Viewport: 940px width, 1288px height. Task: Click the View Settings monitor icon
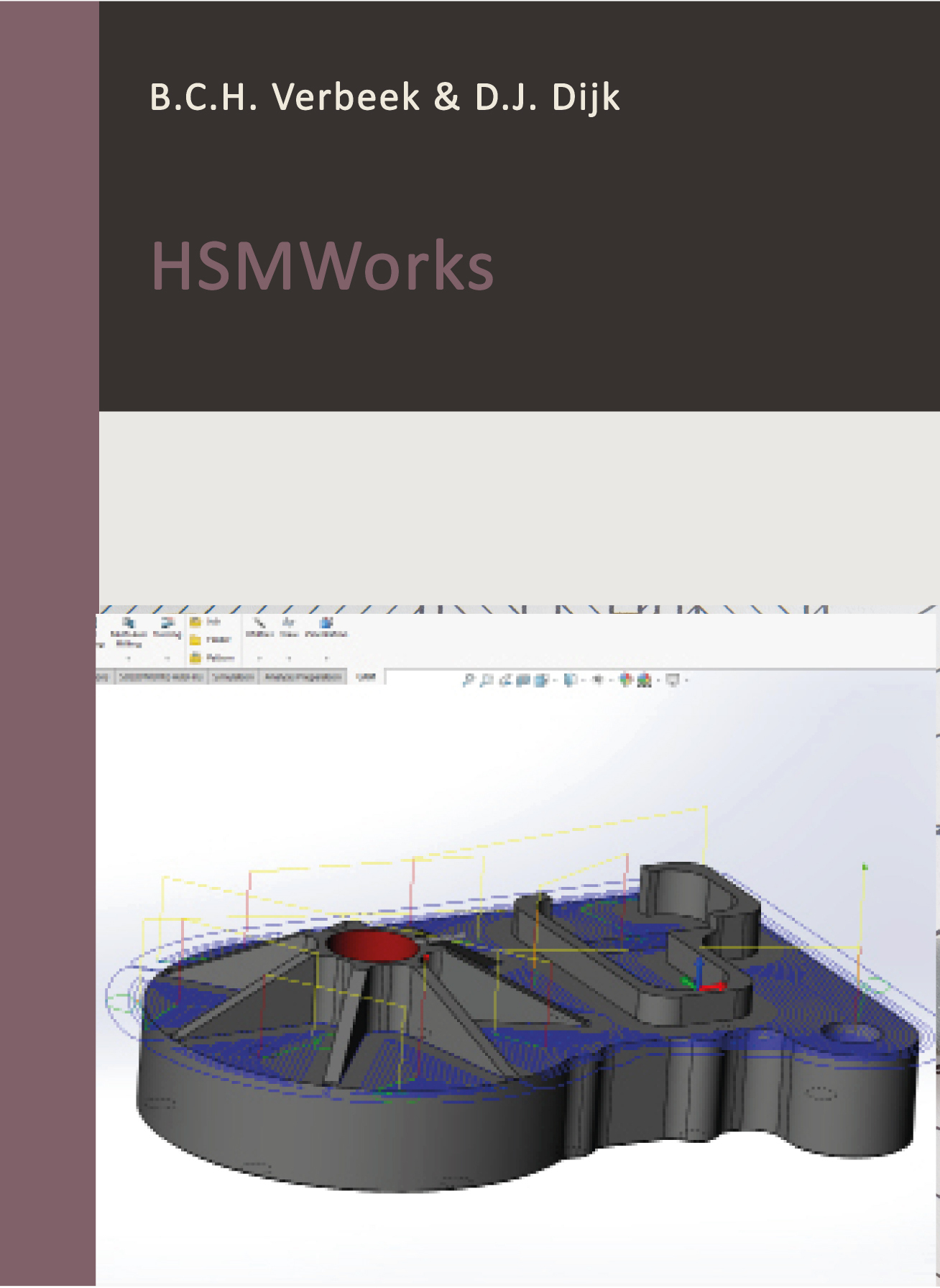(673, 680)
